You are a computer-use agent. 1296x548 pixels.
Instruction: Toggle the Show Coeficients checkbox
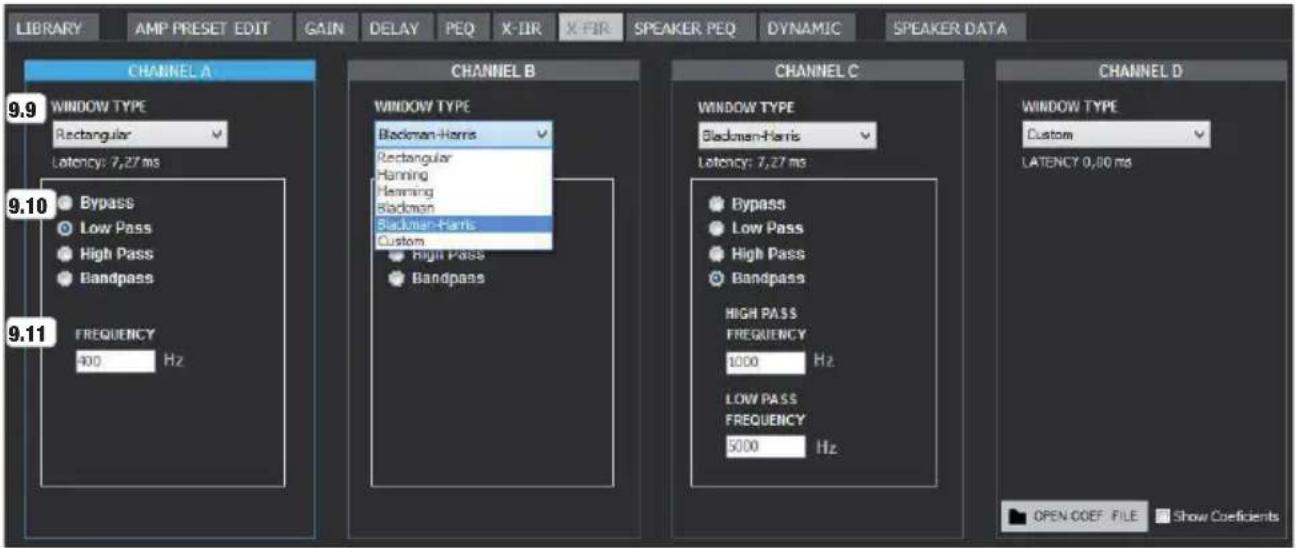tap(1164, 517)
